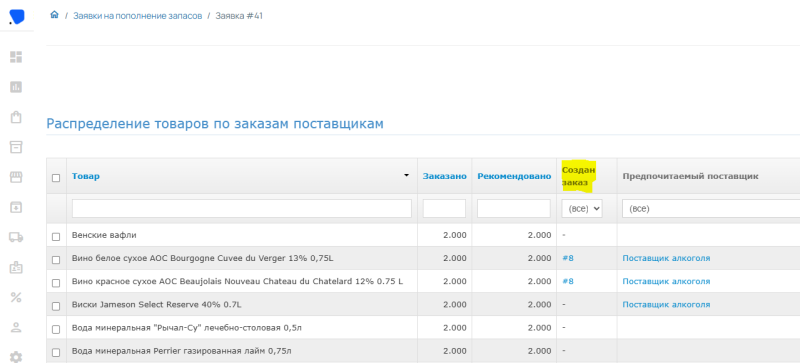Viewport: 800px width, 363px height.
Task: Check the Jameson Select Reserve checkbox
Action: click(56, 306)
